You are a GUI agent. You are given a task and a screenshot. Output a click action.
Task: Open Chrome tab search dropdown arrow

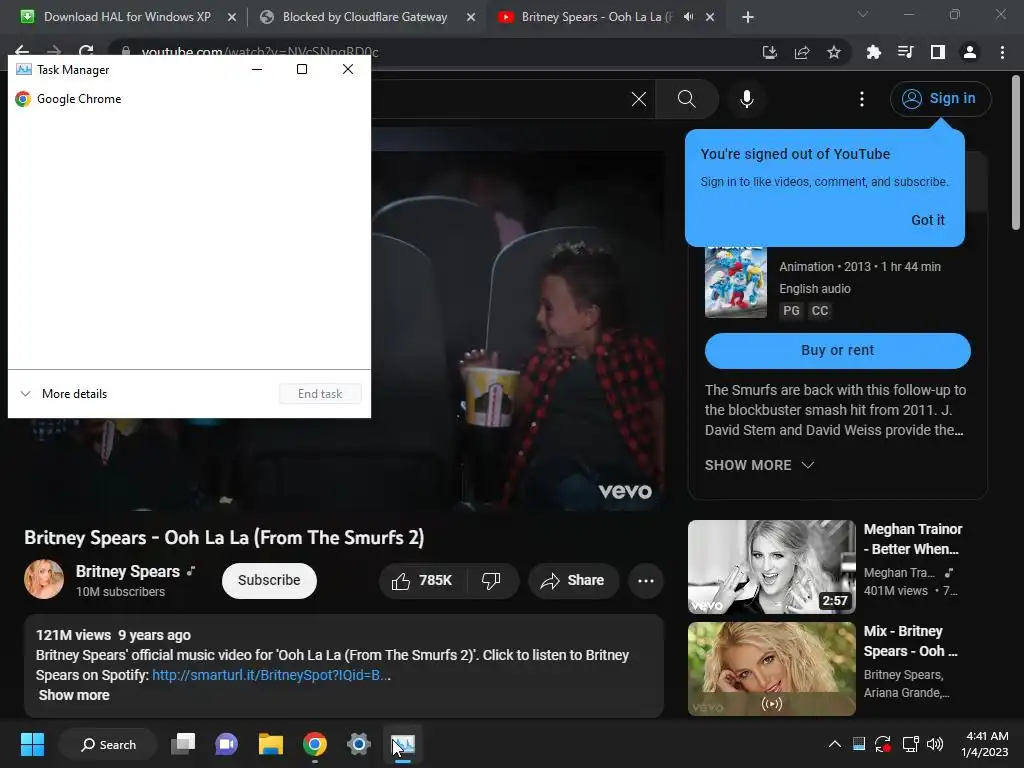(x=863, y=14)
